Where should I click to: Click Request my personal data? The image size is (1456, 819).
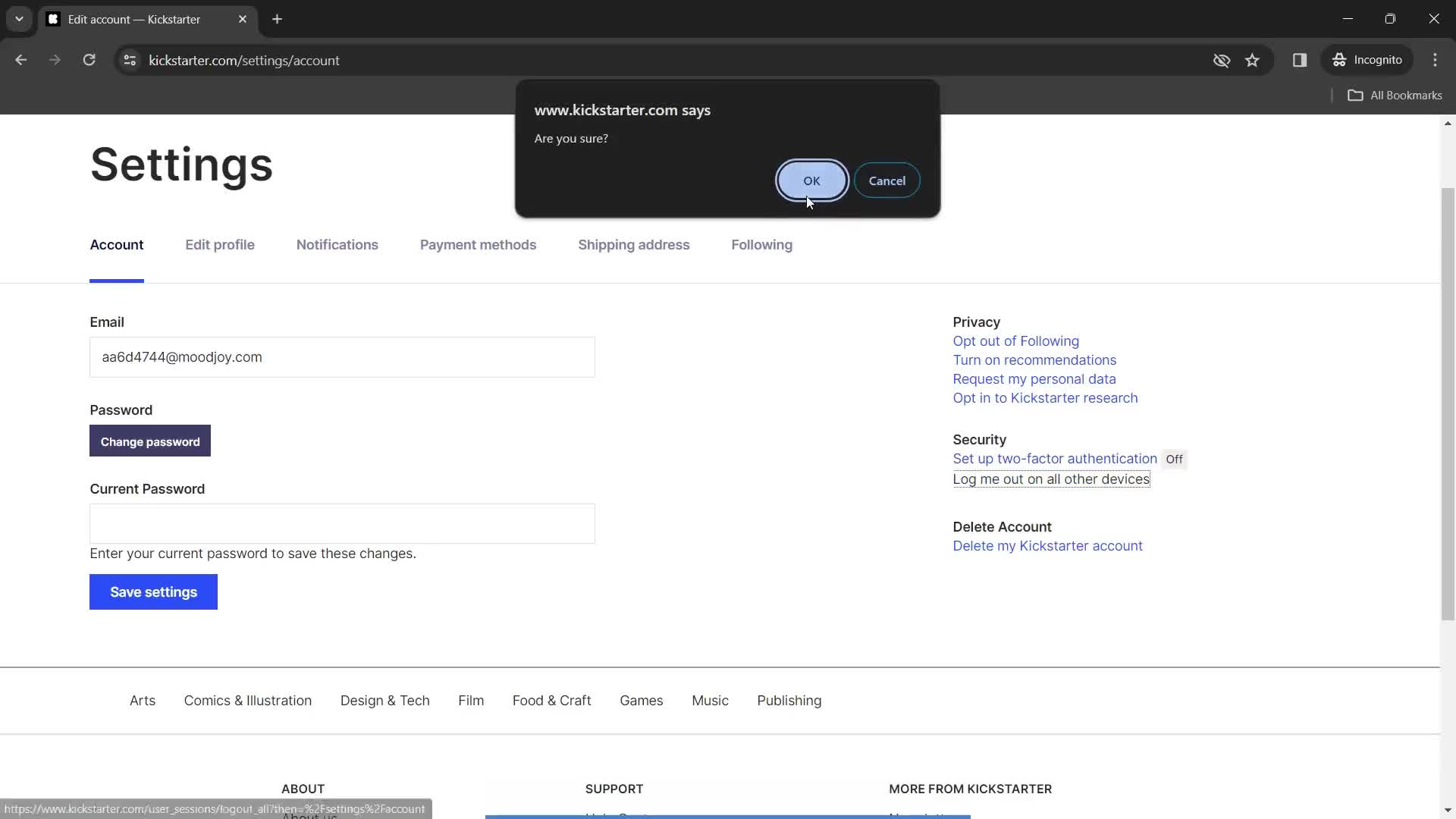coord(1034,379)
